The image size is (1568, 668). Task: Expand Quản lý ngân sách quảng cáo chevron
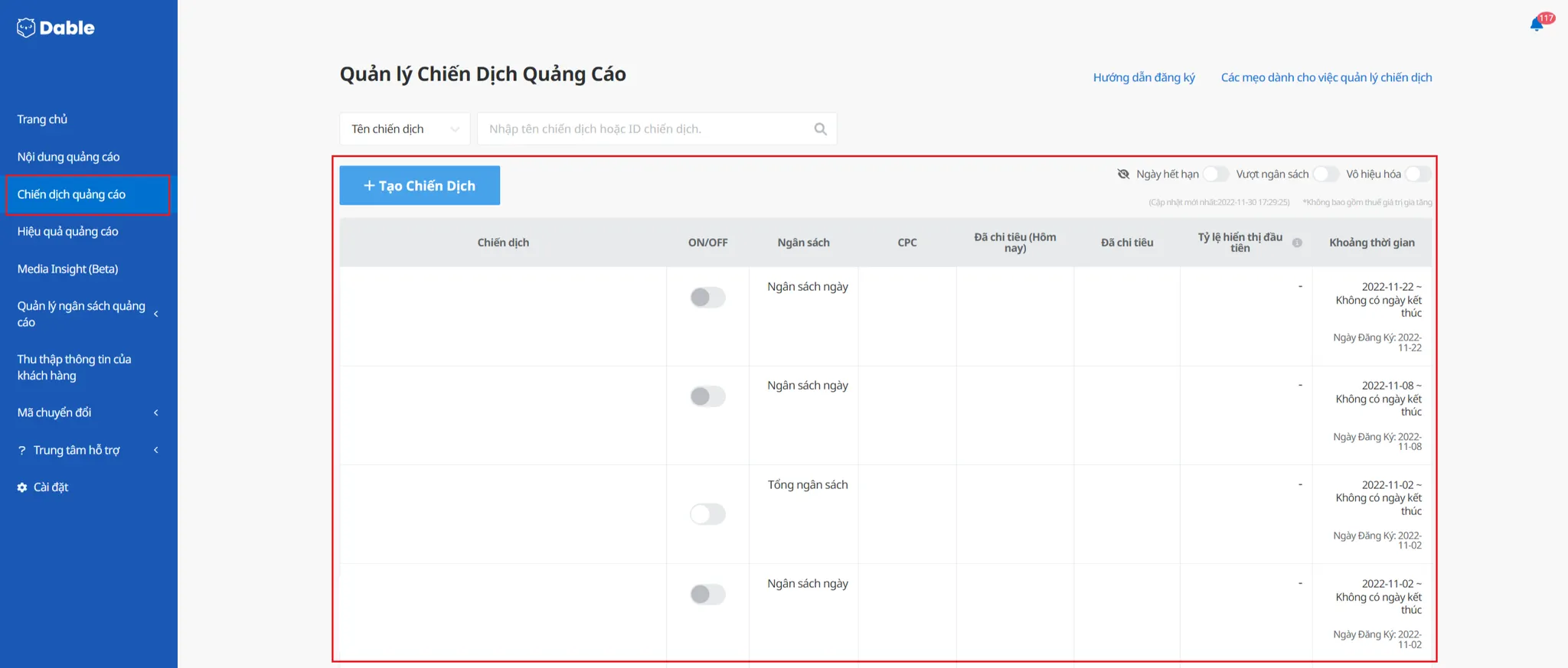156,314
